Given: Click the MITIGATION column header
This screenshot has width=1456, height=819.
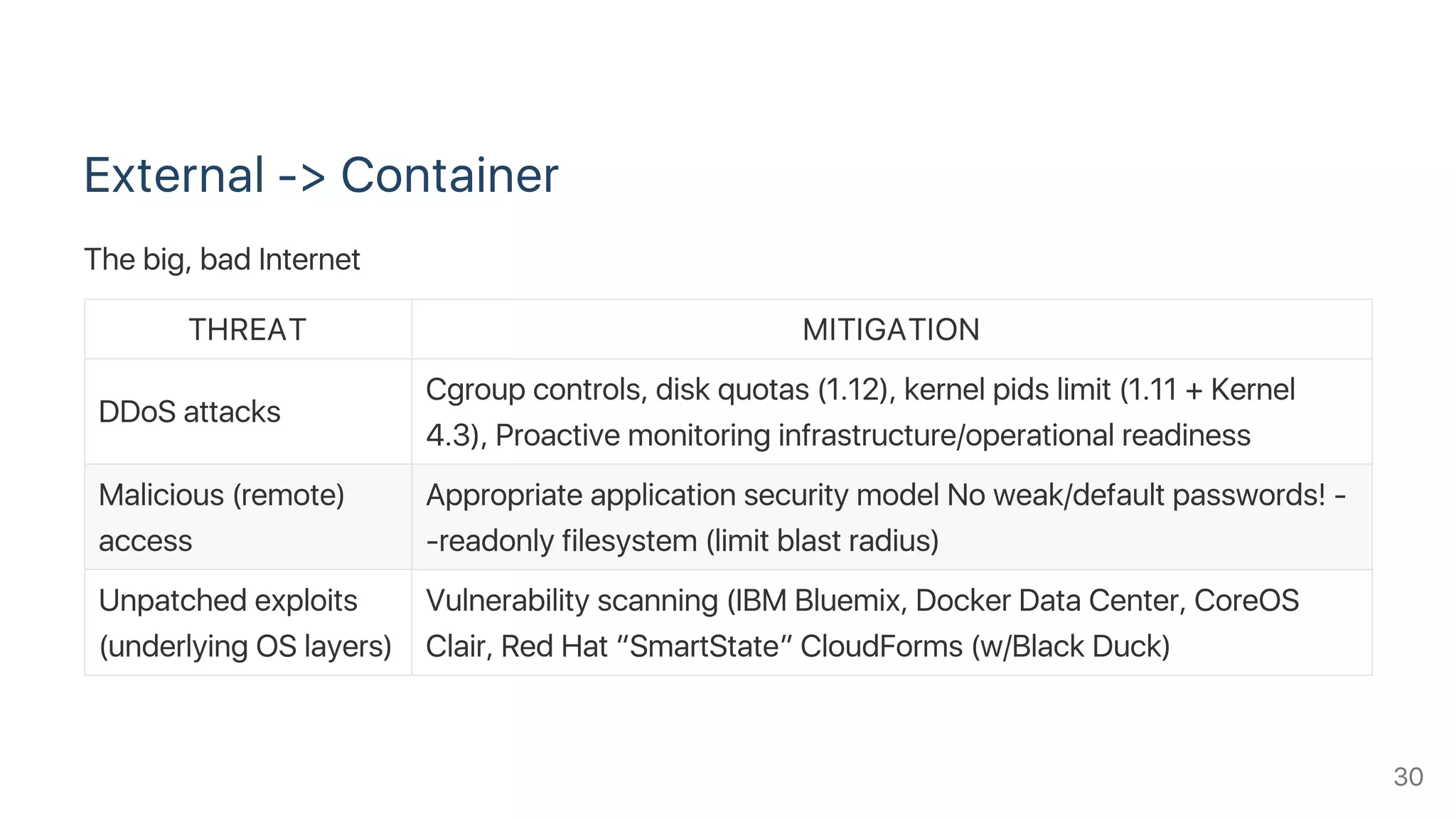Looking at the screenshot, I should [x=891, y=330].
